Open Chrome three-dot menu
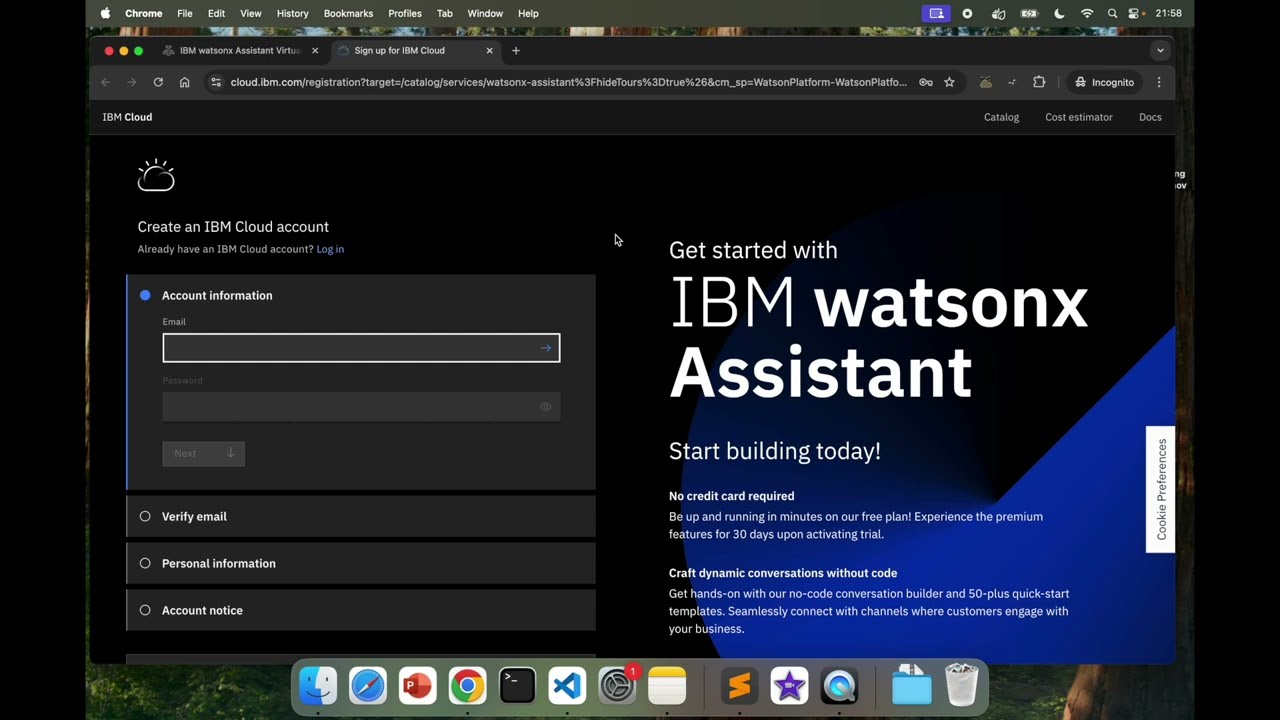Viewport: 1280px width, 720px height. click(x=1159, y=82)
